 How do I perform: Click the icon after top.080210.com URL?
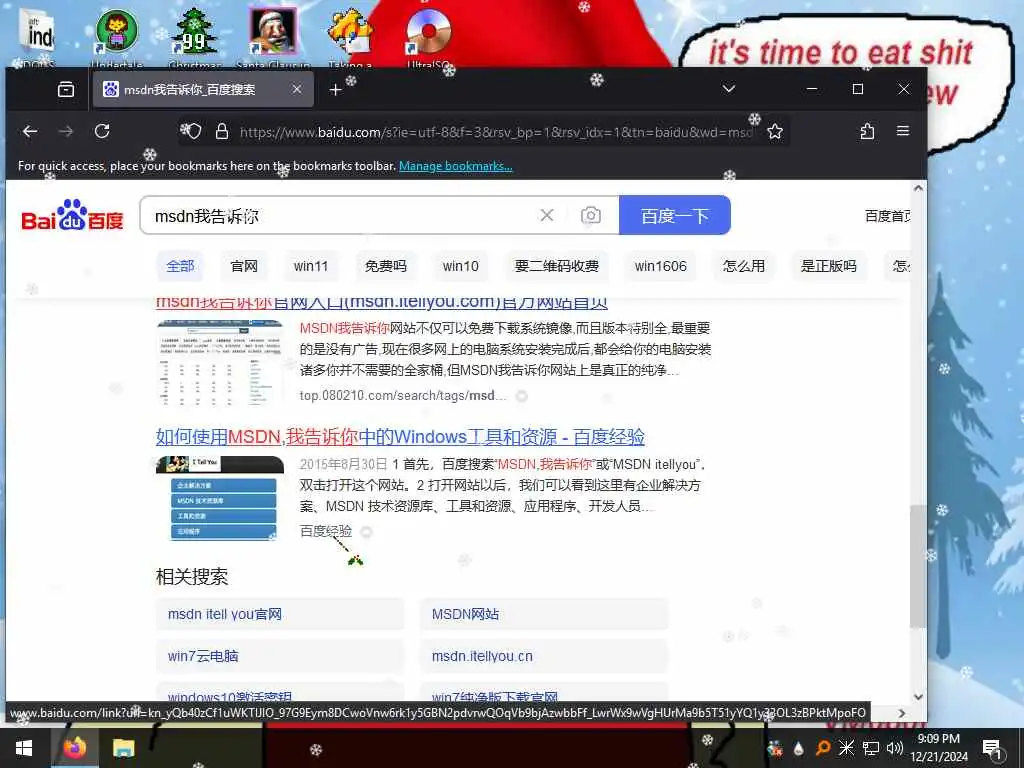click(522, 396)
